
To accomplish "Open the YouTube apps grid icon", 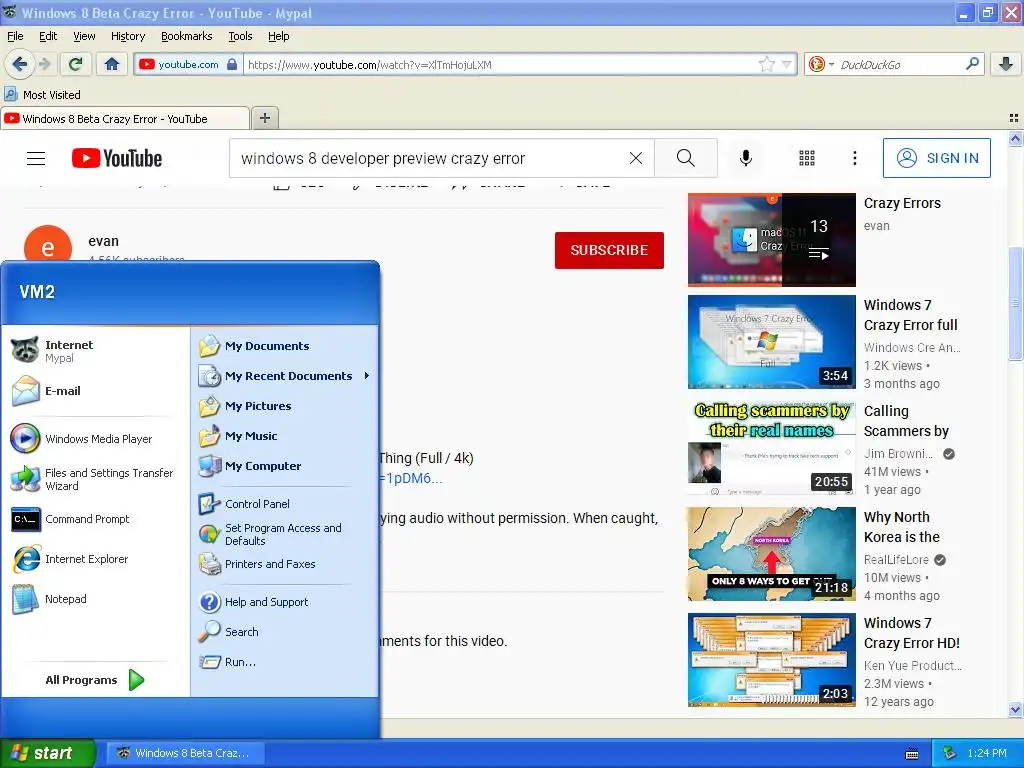I will tap(807, 158).
